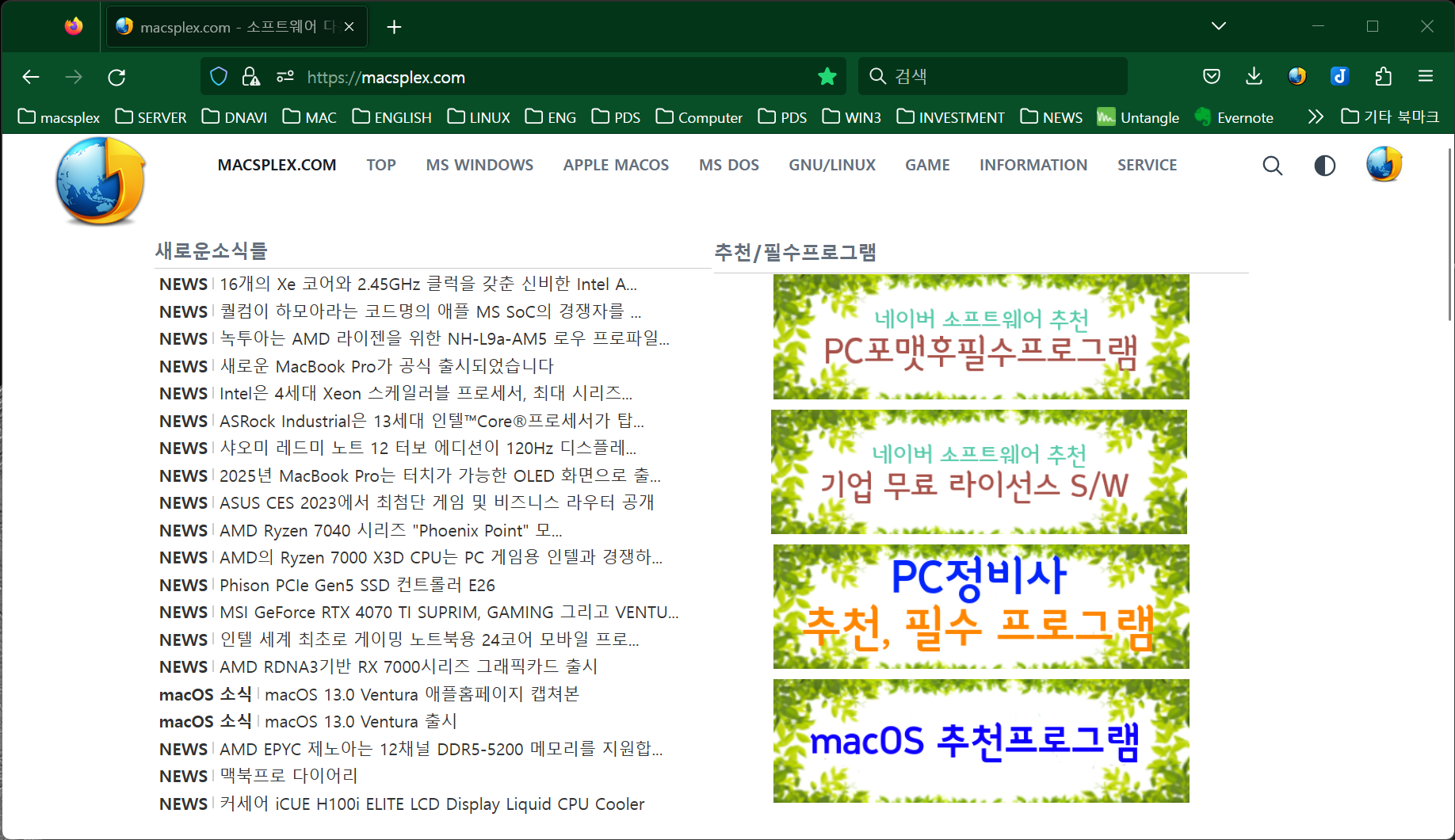Open the tracking protection shield icon
The width and height of the screenshot is (1455, 840).
tap(219, 76)
